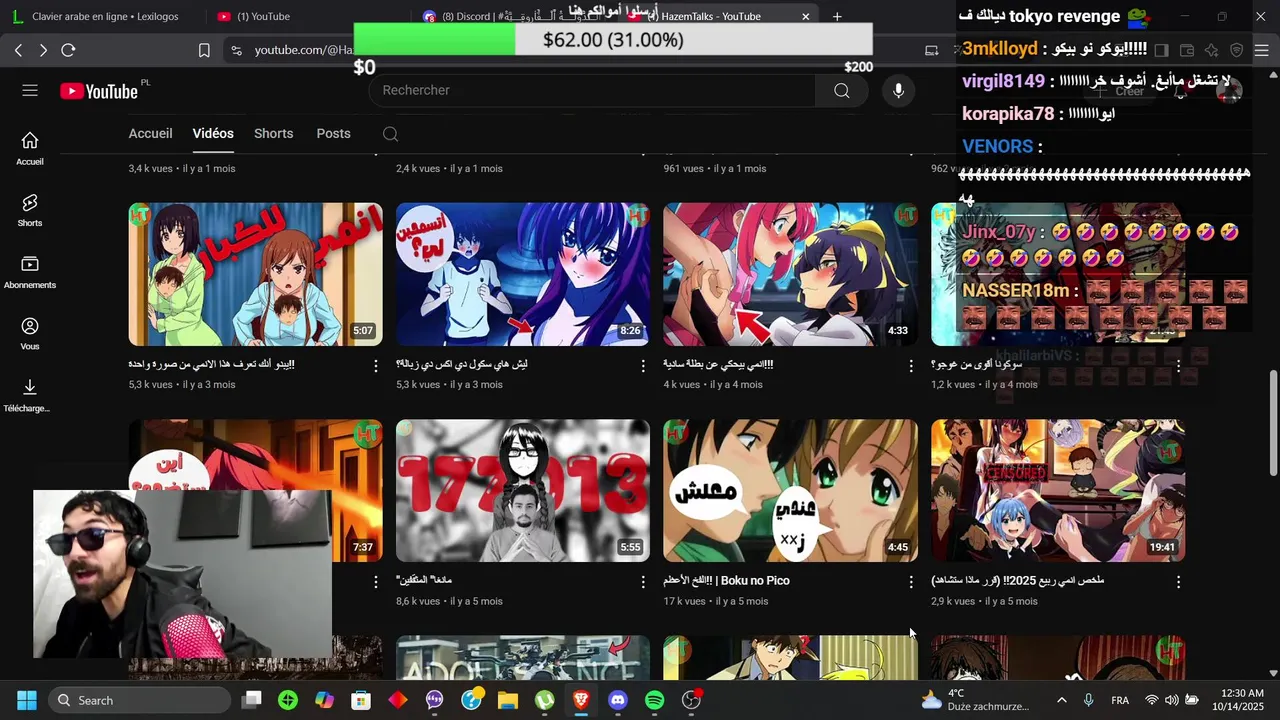Open options menu for 7:37 video
Screen dimensions: 1280x720
[376, 582]
